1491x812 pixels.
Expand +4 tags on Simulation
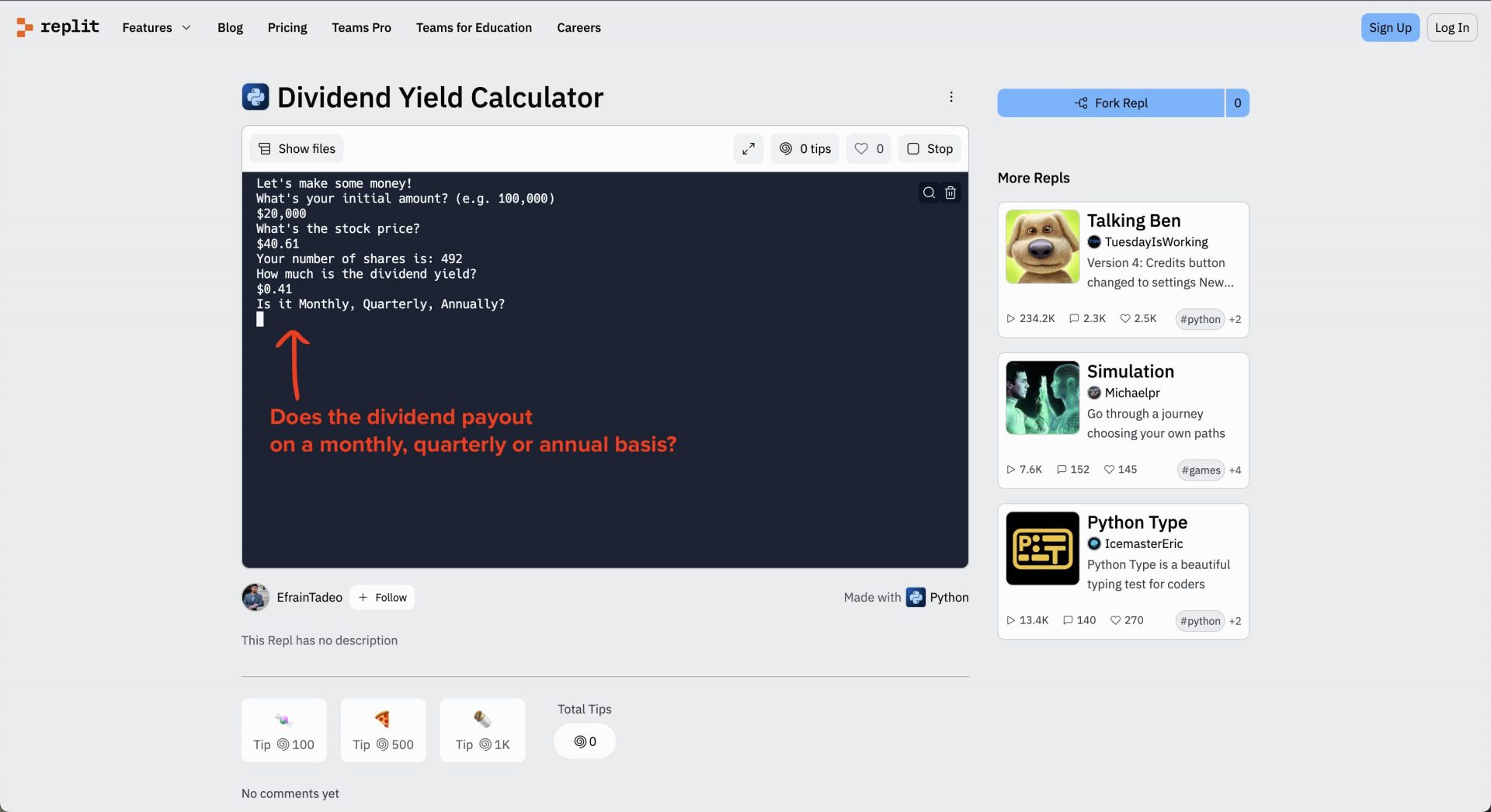point(1235,470)
